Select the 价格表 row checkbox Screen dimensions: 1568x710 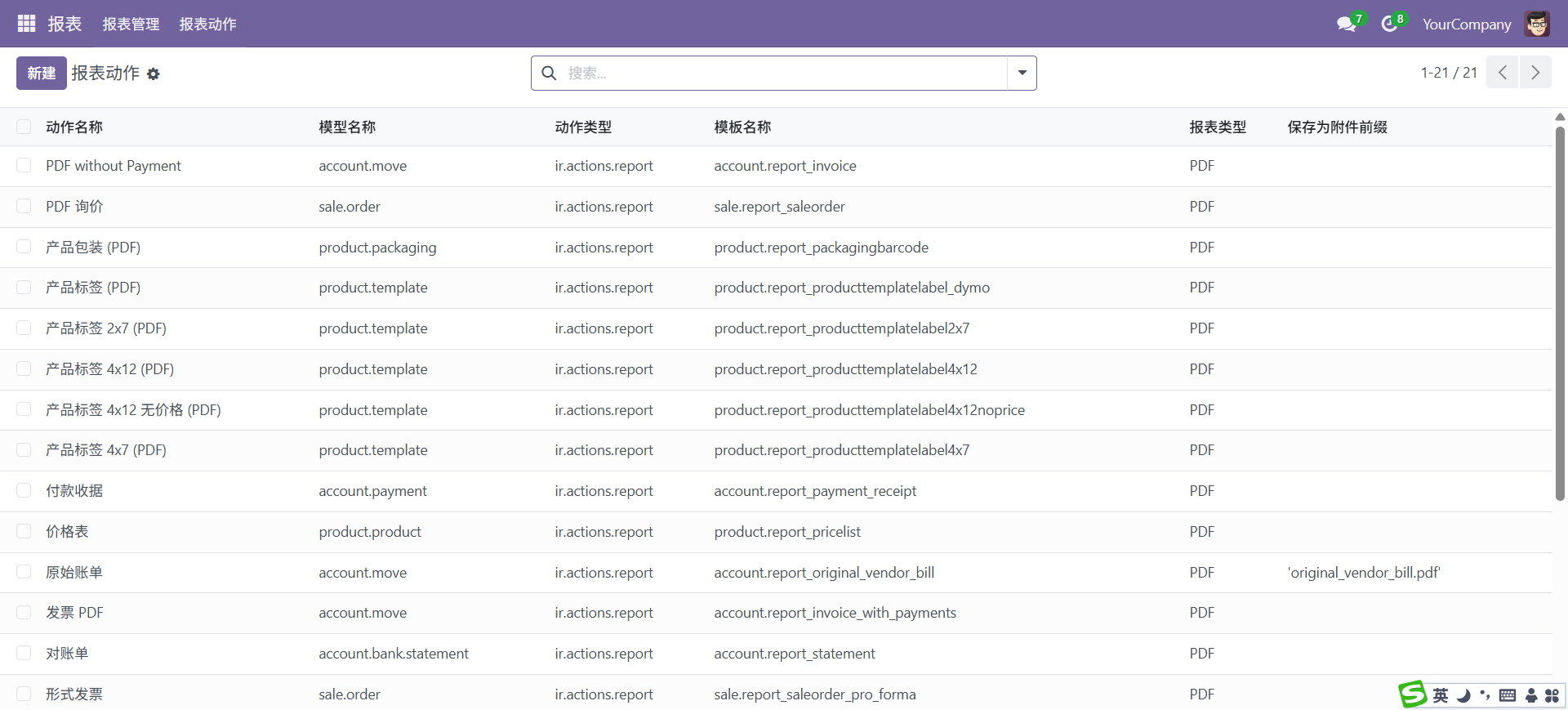click(24, 532)
